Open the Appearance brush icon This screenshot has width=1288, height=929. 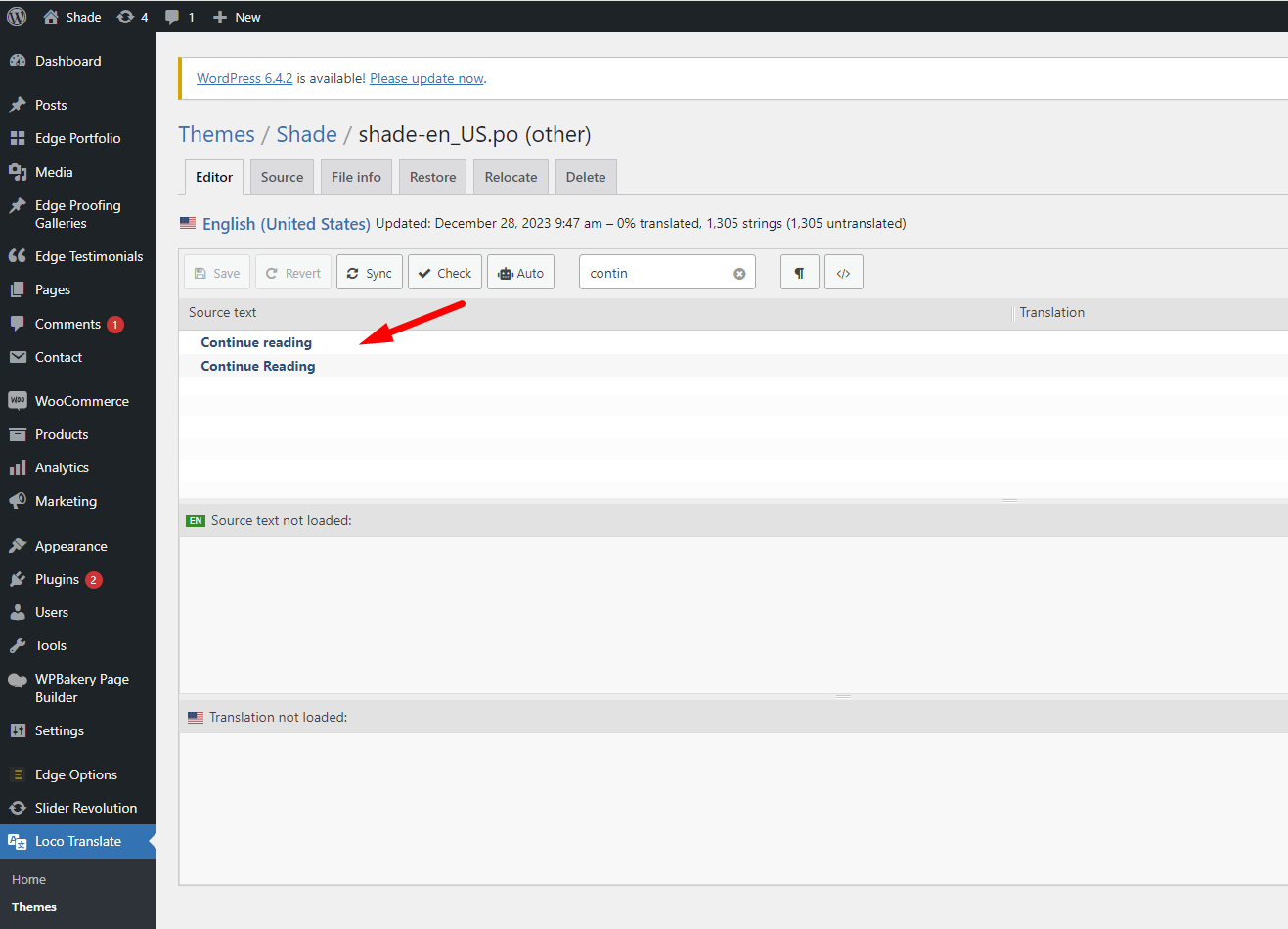pyautogui.click(x=18, y=546)
